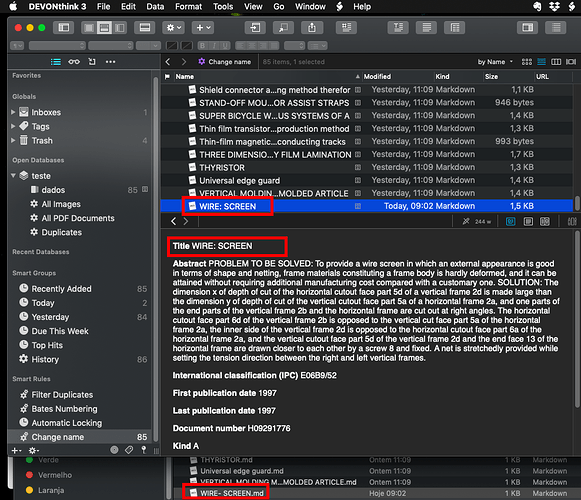Viewport: 581px width, 500px height.
Task: Open the Share toolbar icon
Action: click(x=312, y=28)
